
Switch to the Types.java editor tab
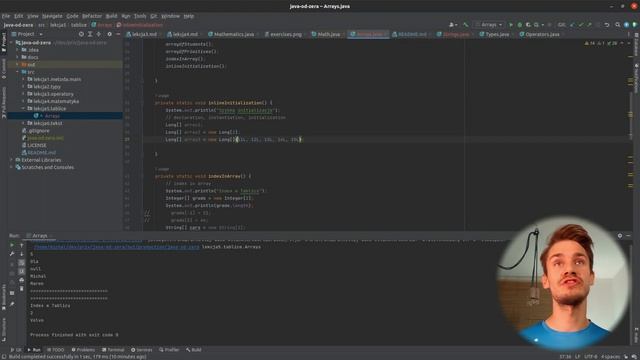coord(494,34)
